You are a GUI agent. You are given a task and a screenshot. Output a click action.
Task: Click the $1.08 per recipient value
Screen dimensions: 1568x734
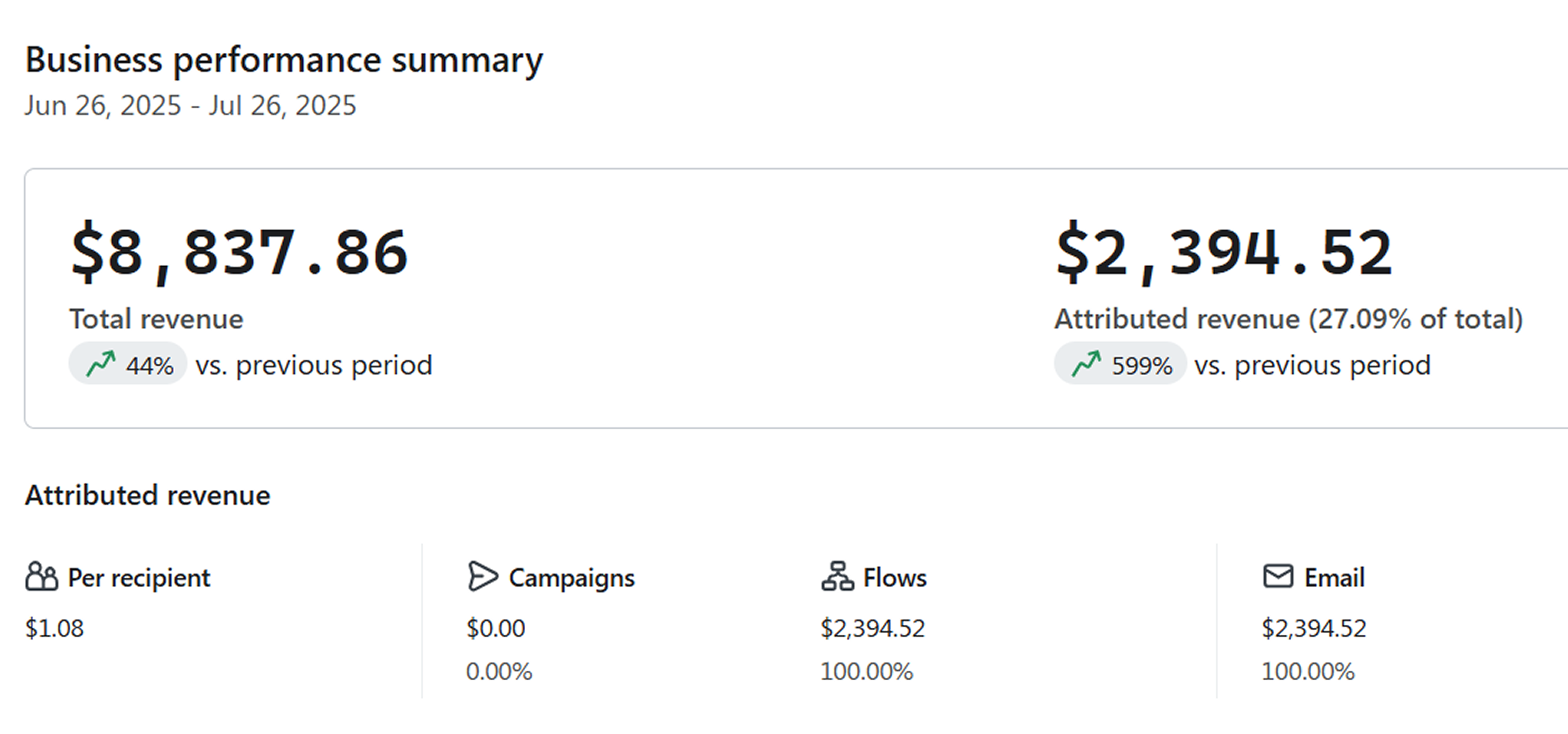(54, 628)
